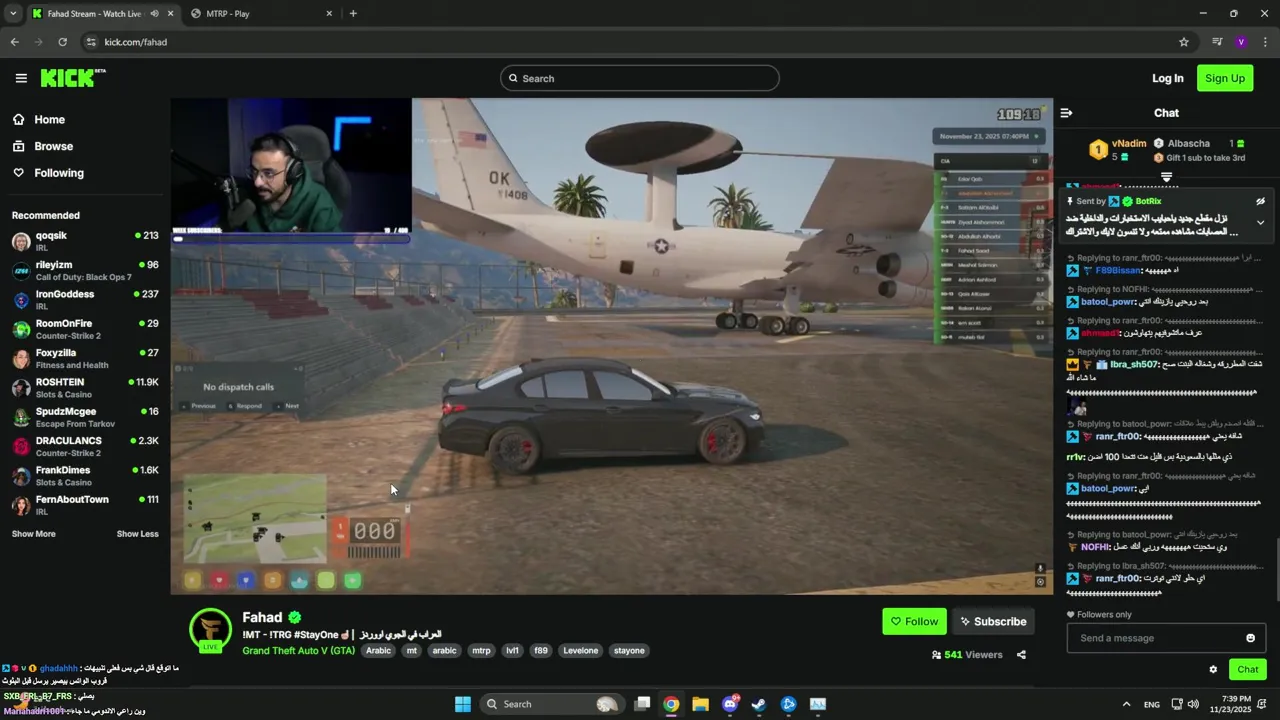This screenshot has width=1280, height=720.
Task: Collapse recommended list with Show Less
Action: click(x=137, y=534)
